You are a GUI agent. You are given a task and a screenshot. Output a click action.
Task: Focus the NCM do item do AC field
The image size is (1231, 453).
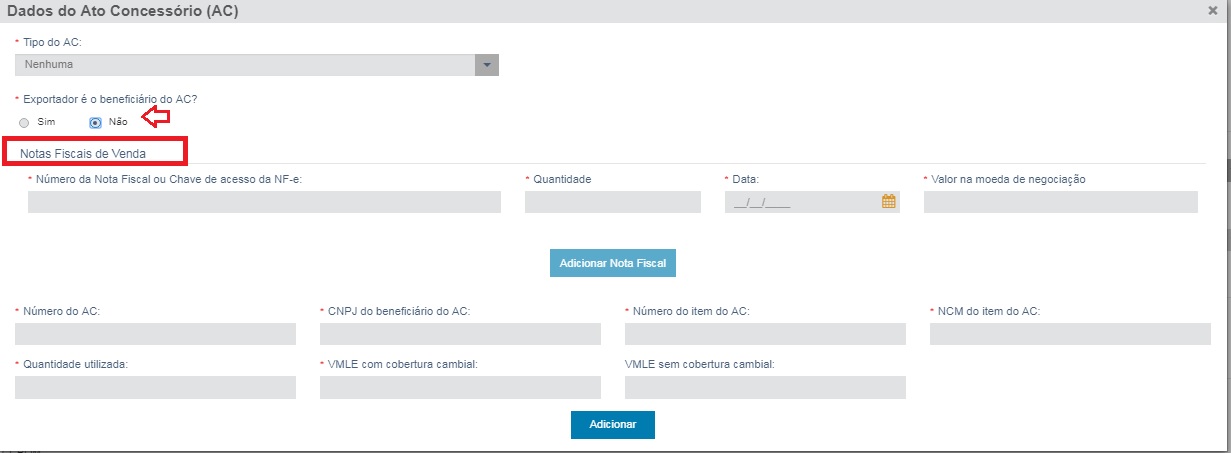(1069, 334)
